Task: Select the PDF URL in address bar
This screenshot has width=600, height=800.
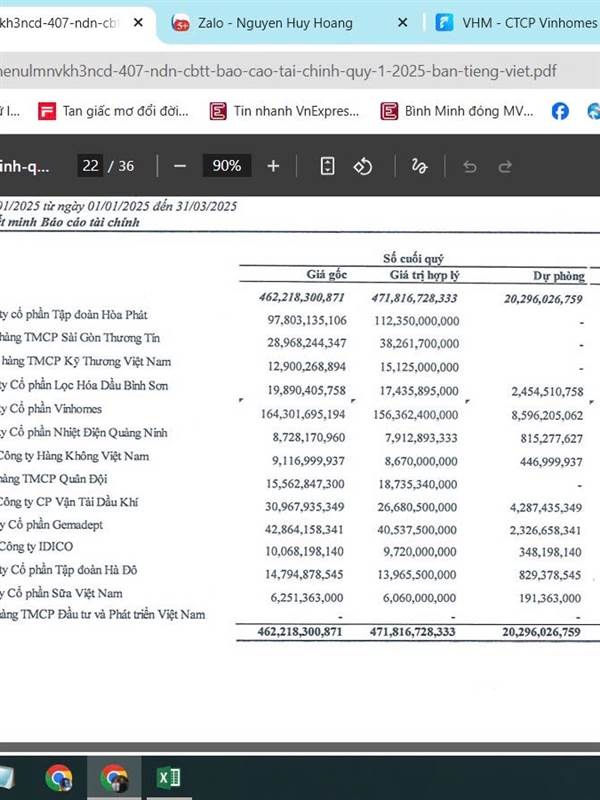Action: [278, 71]
